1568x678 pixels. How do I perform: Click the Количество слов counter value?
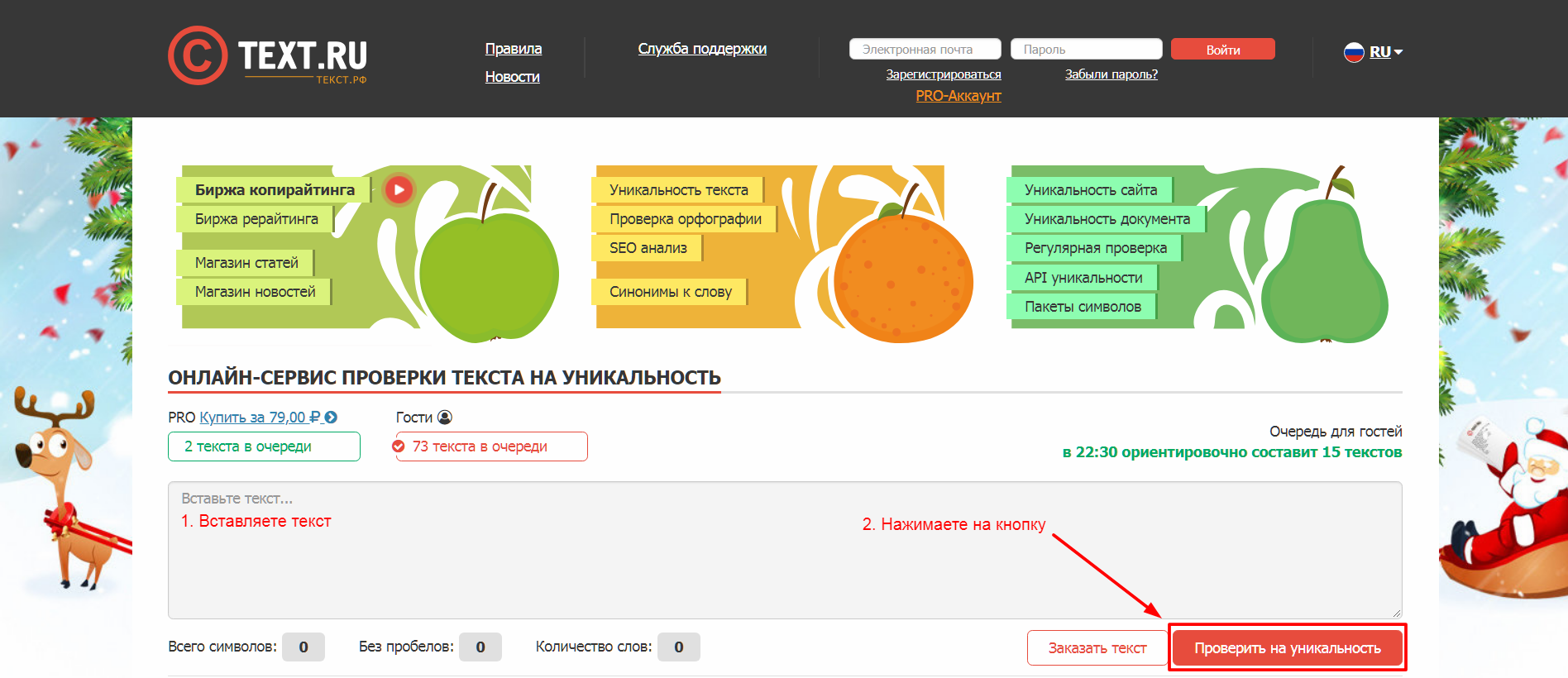pyautogui.click(x=679, y=647)
